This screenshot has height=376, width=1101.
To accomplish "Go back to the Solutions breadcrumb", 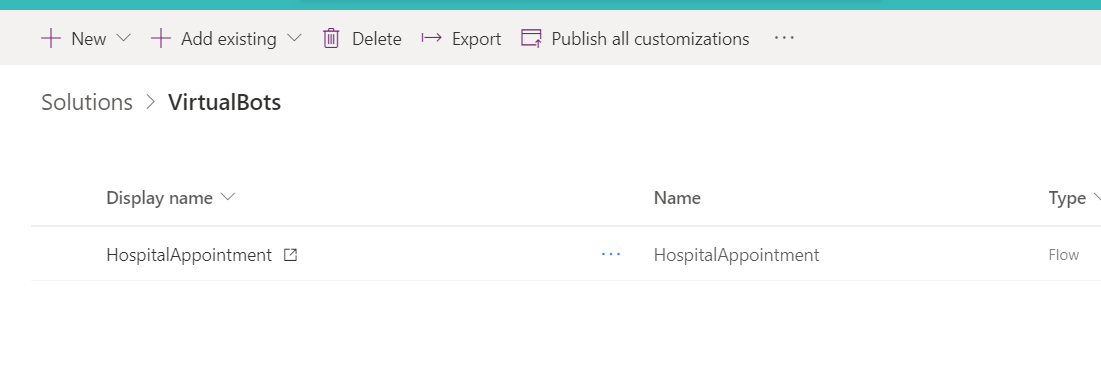I will tap(87, 103).
